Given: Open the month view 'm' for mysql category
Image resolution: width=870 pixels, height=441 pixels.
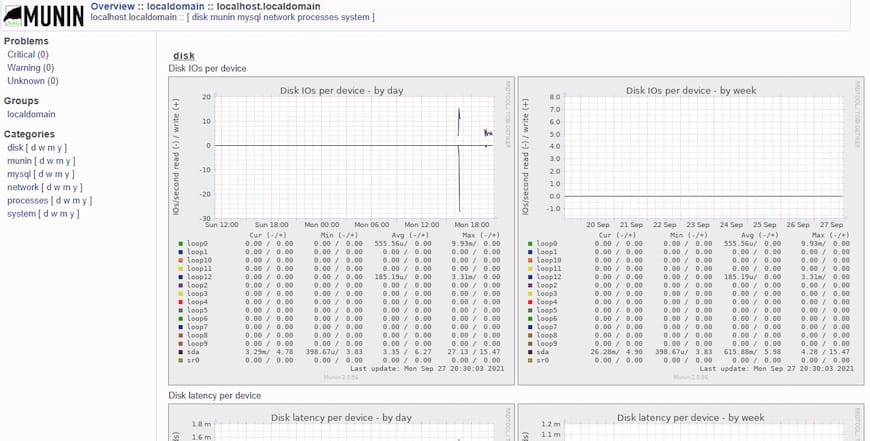Looking at the screenshot, I should click(59, 174).
